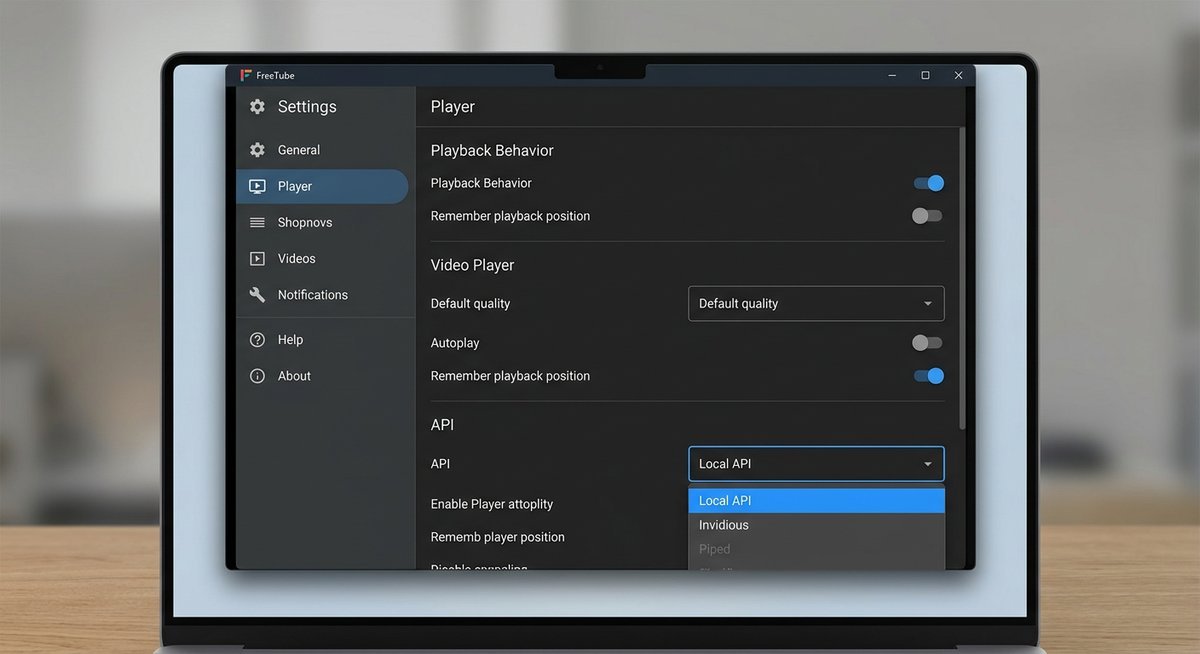Click the Rememb player position row
This screenshot has width=1200, height=654.
(497, 537)
